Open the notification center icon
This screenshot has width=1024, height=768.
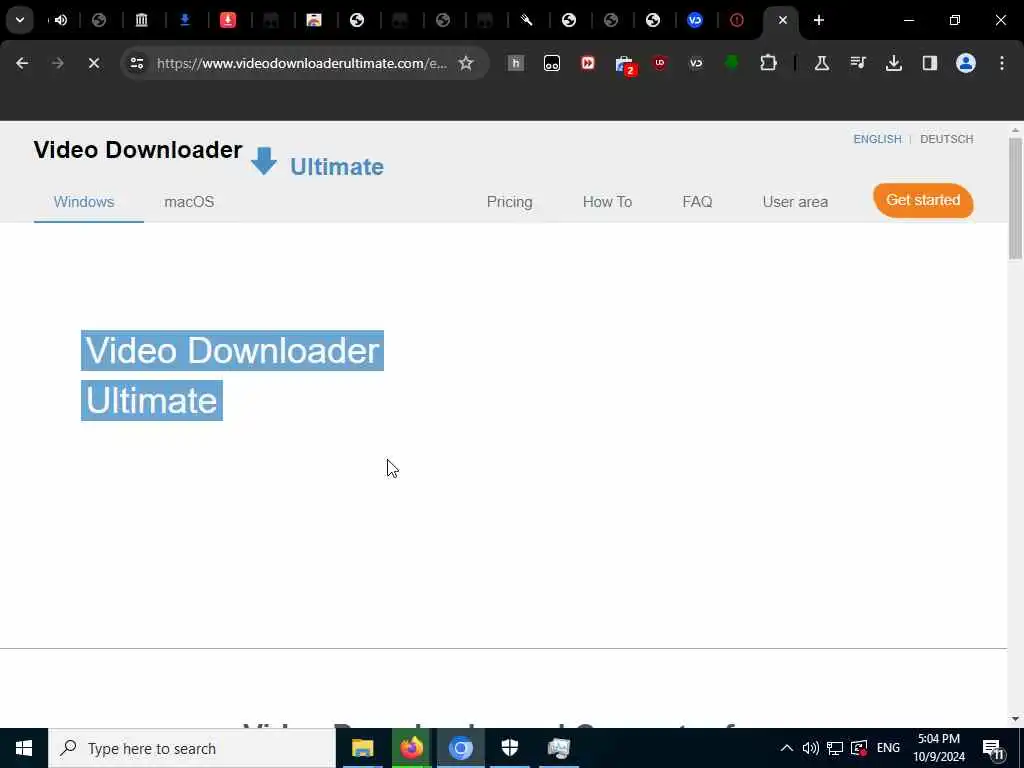pos(993,749)
